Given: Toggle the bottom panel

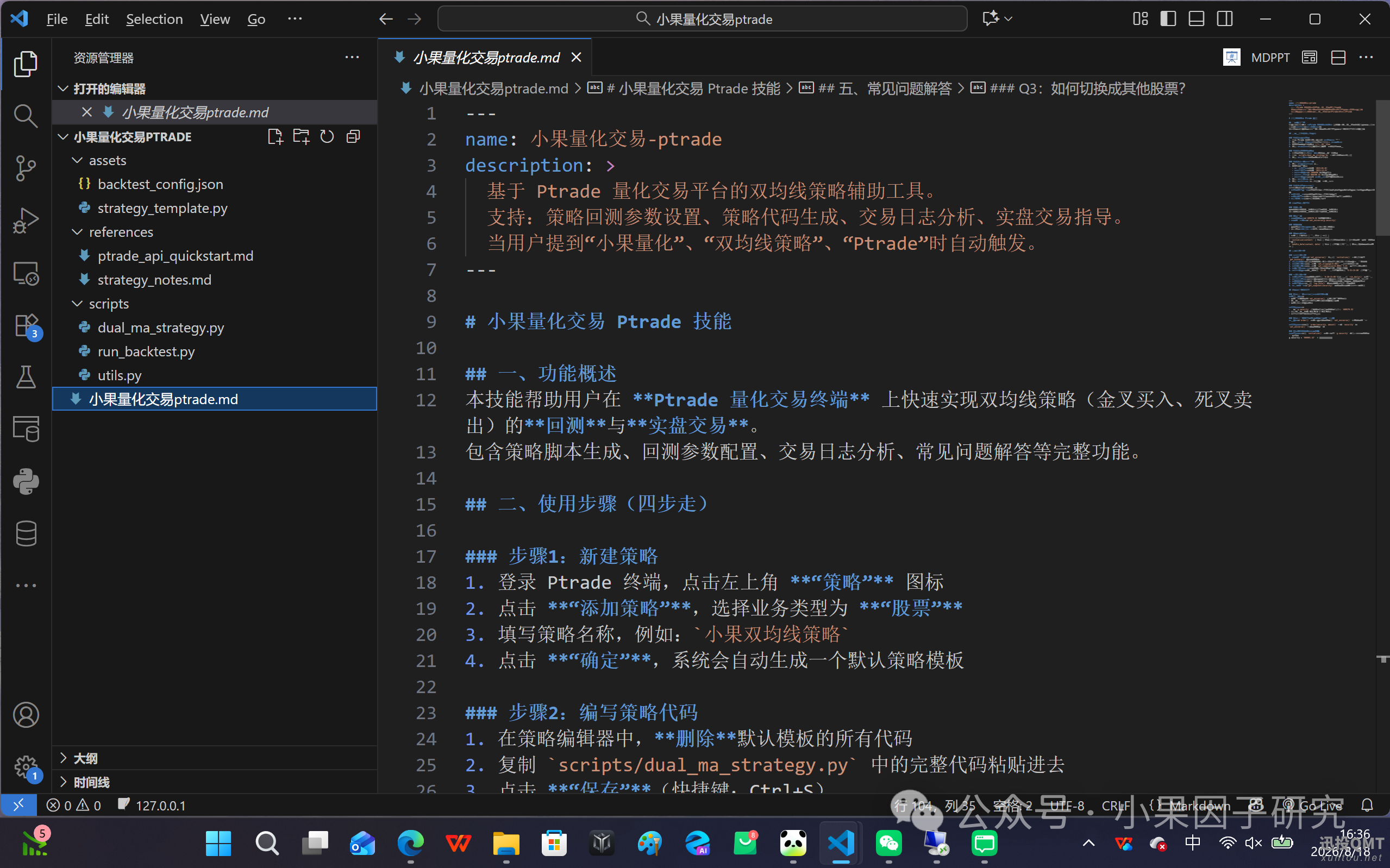Looking at the screenshot, I should pos(1197,19).
